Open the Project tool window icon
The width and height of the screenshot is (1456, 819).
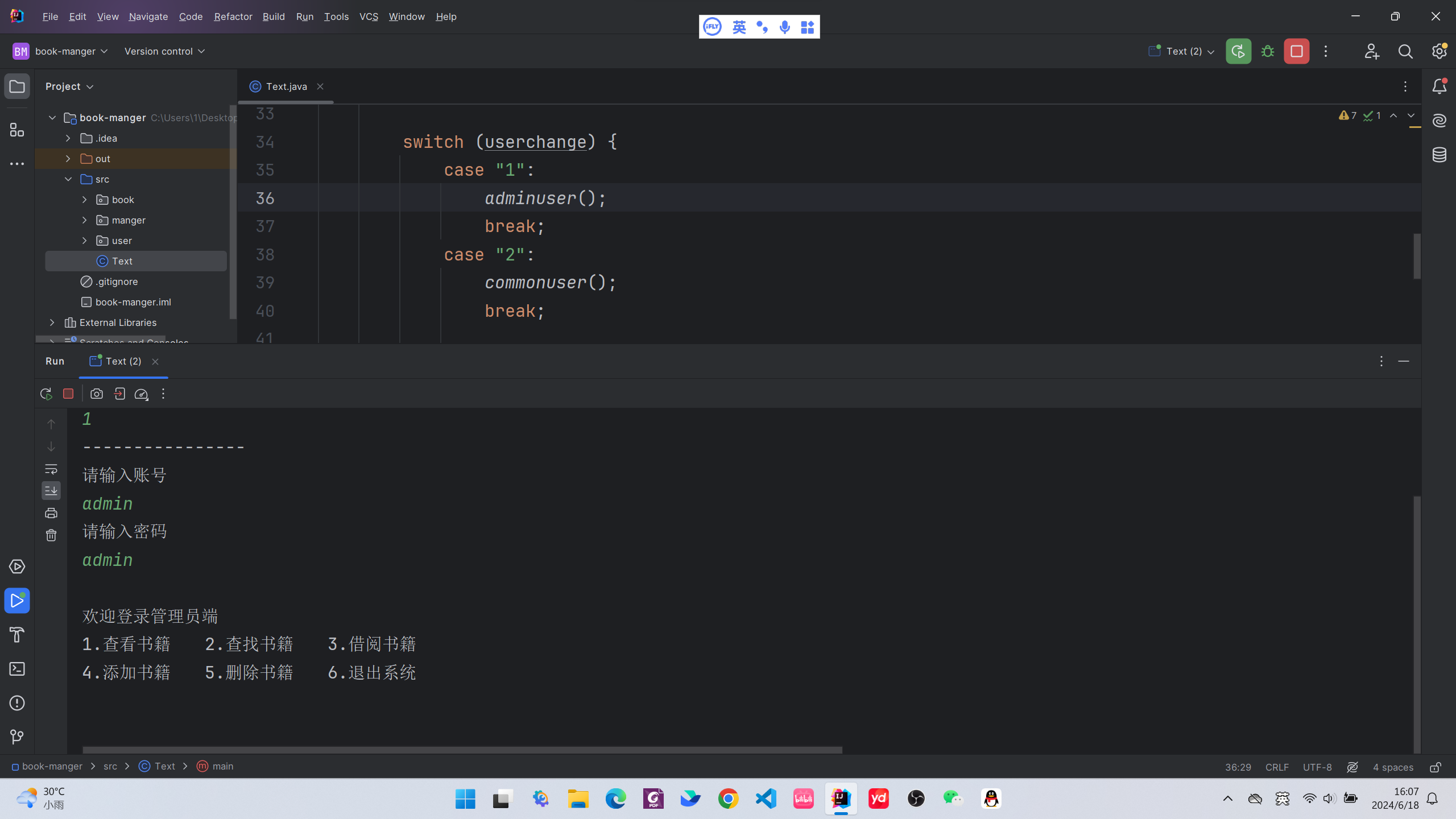coord(17,86)
